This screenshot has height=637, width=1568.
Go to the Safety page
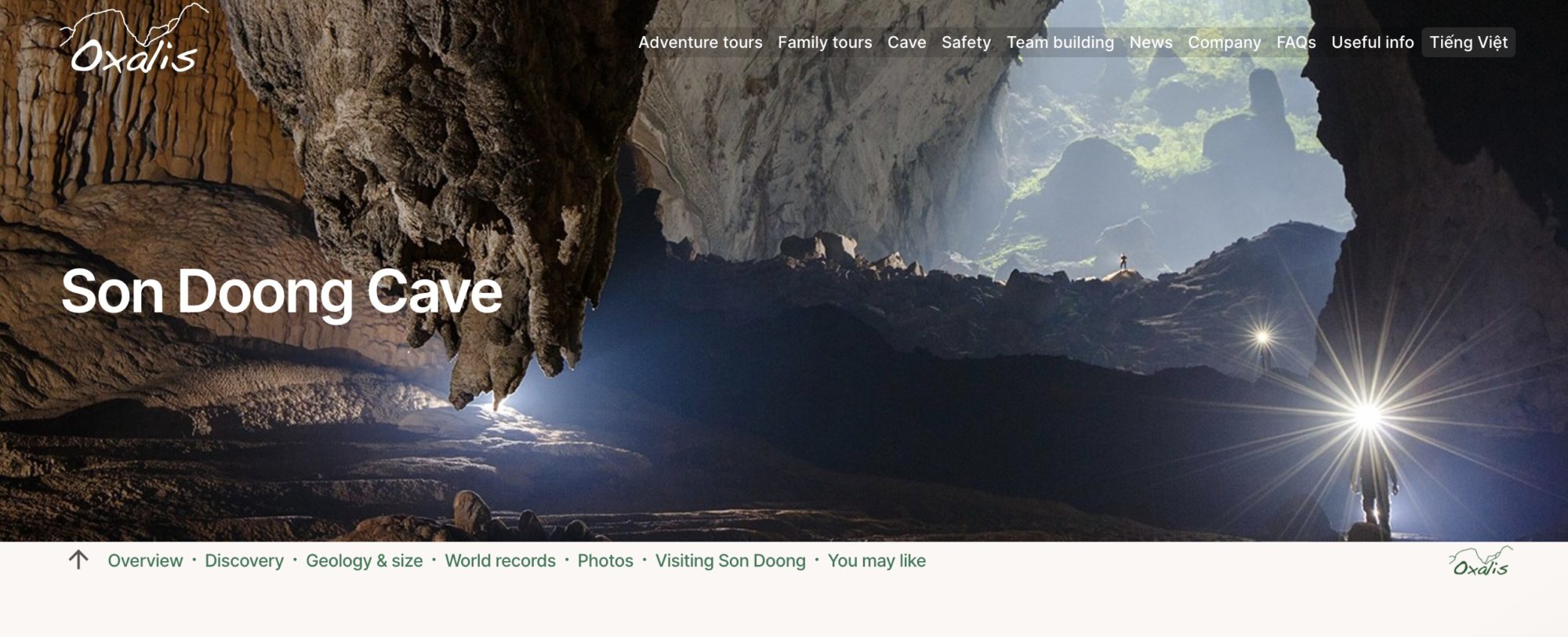pyautogui.click(x=966, y=42)
